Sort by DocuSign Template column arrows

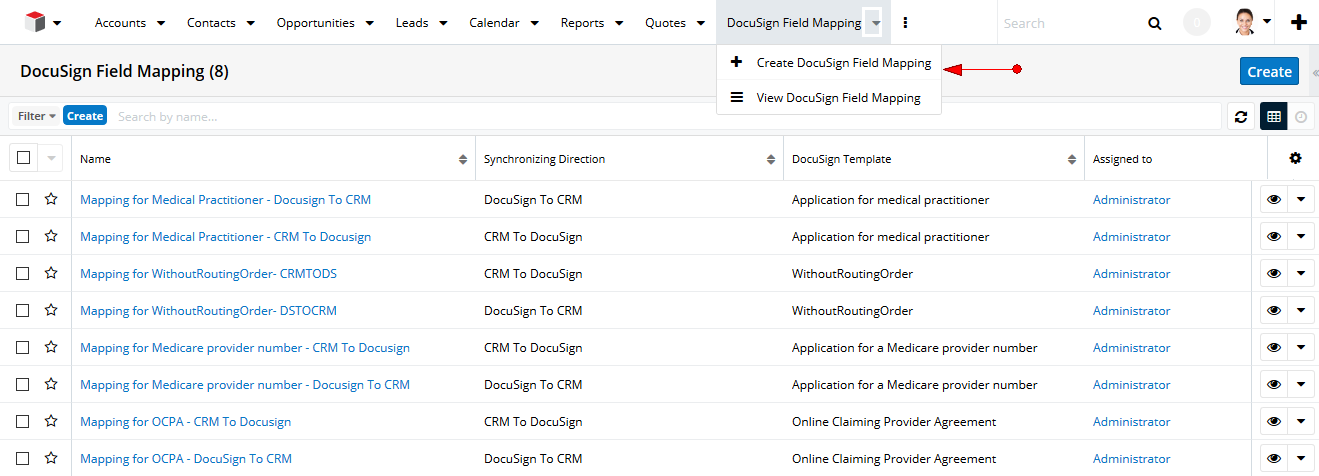click(1072, 159)
